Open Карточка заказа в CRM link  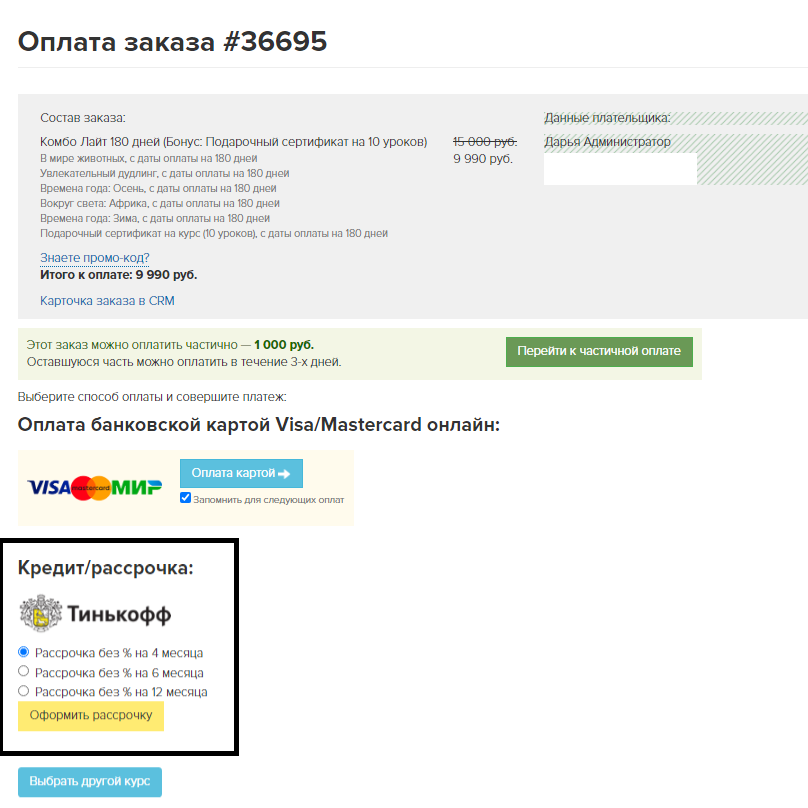click(107, 300)
